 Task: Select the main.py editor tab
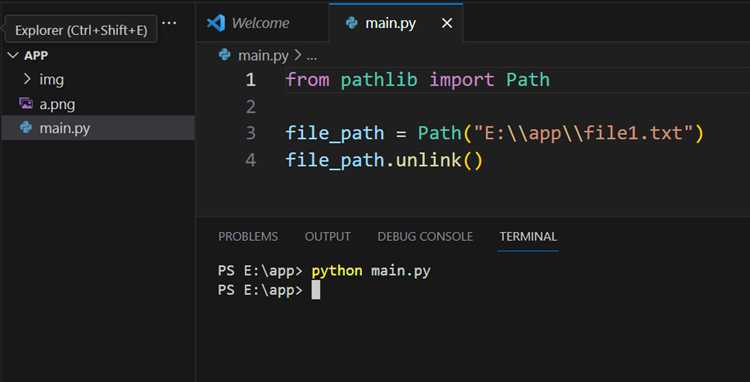coord(396,23)
